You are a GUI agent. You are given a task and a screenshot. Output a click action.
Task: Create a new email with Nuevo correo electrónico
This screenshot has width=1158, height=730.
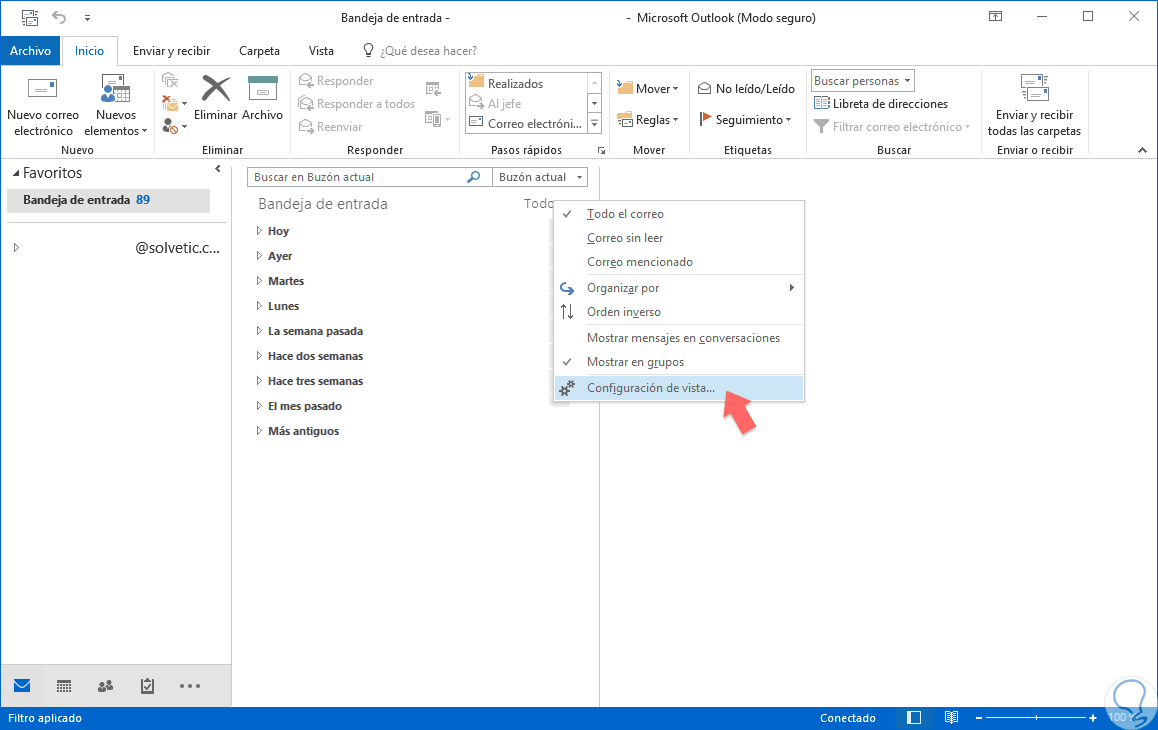[x=43, y=106]
